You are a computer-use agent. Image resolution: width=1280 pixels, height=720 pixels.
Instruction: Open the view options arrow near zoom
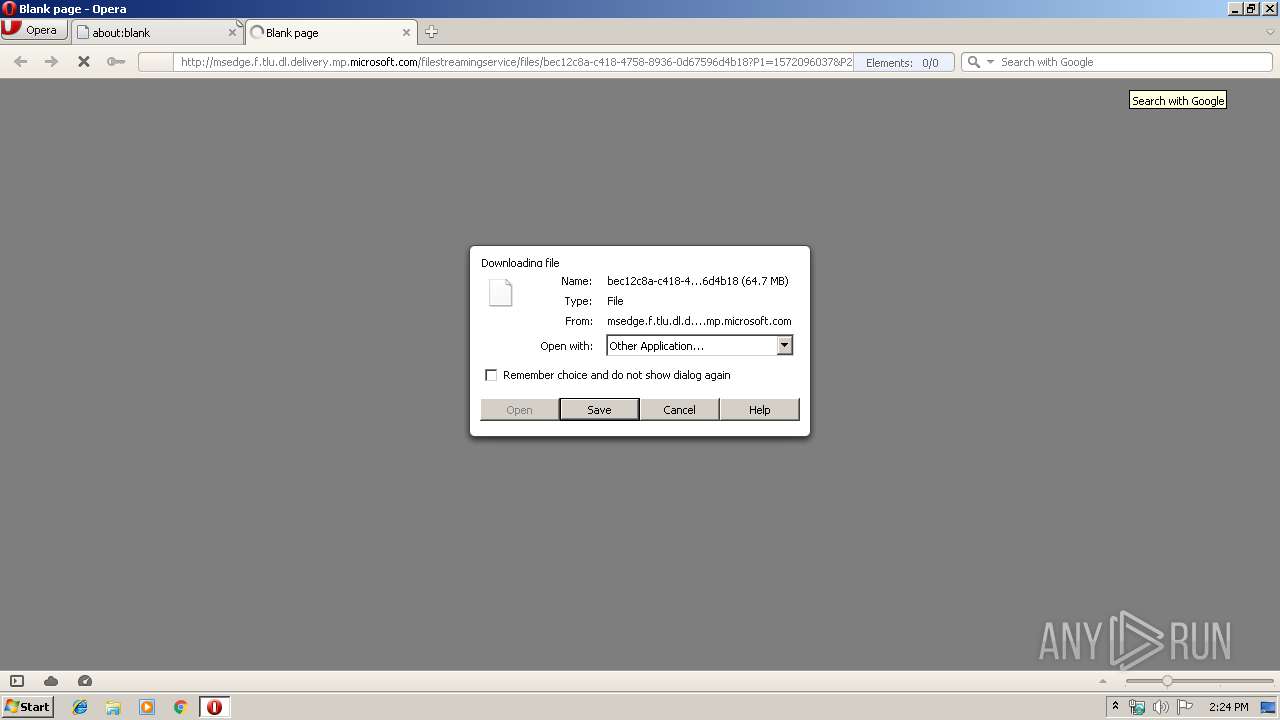(1103, 681)
